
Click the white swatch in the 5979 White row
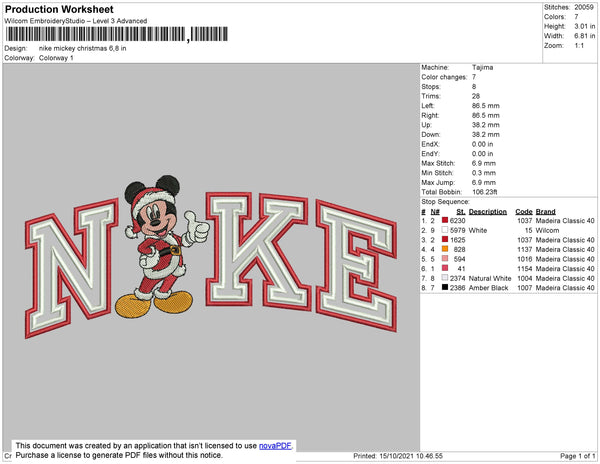445,230
